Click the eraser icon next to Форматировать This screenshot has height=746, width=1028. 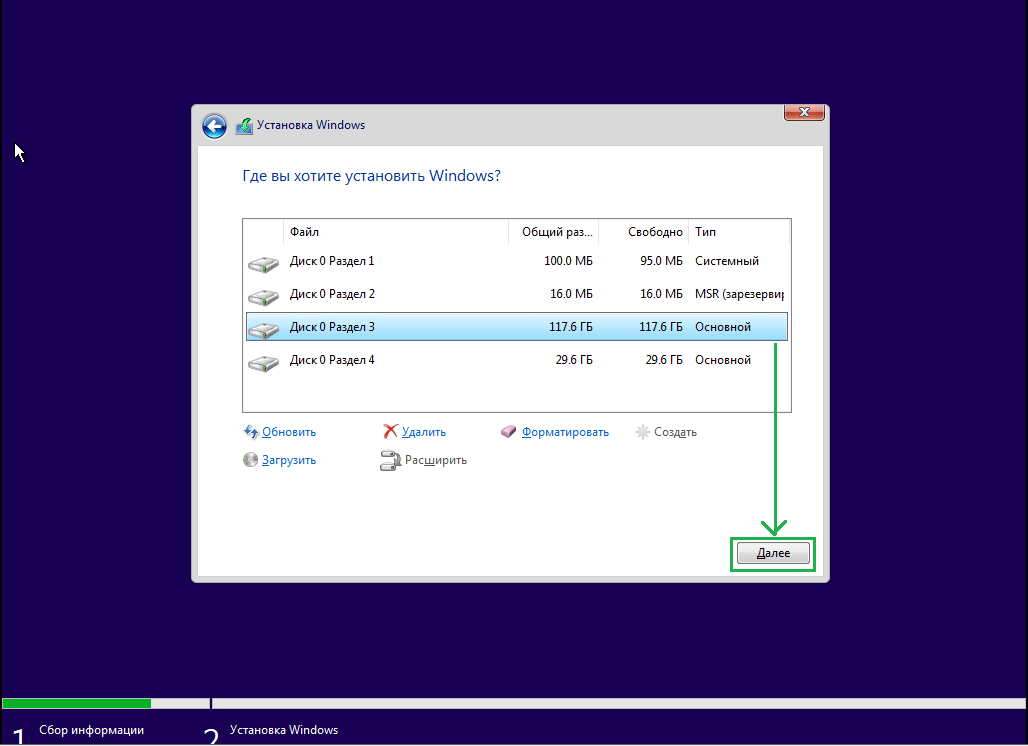point(508,431)
